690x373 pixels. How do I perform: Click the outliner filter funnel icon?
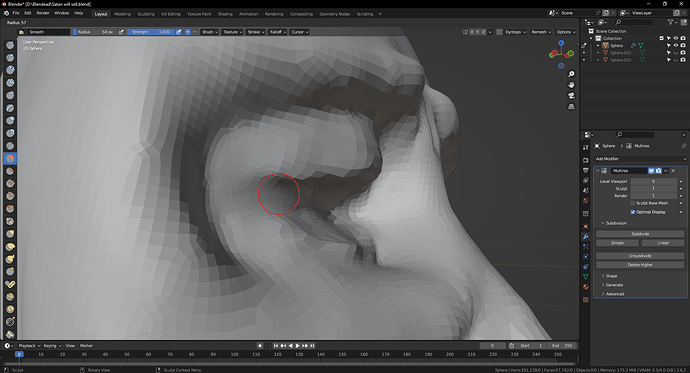click(x=670, y=22)
